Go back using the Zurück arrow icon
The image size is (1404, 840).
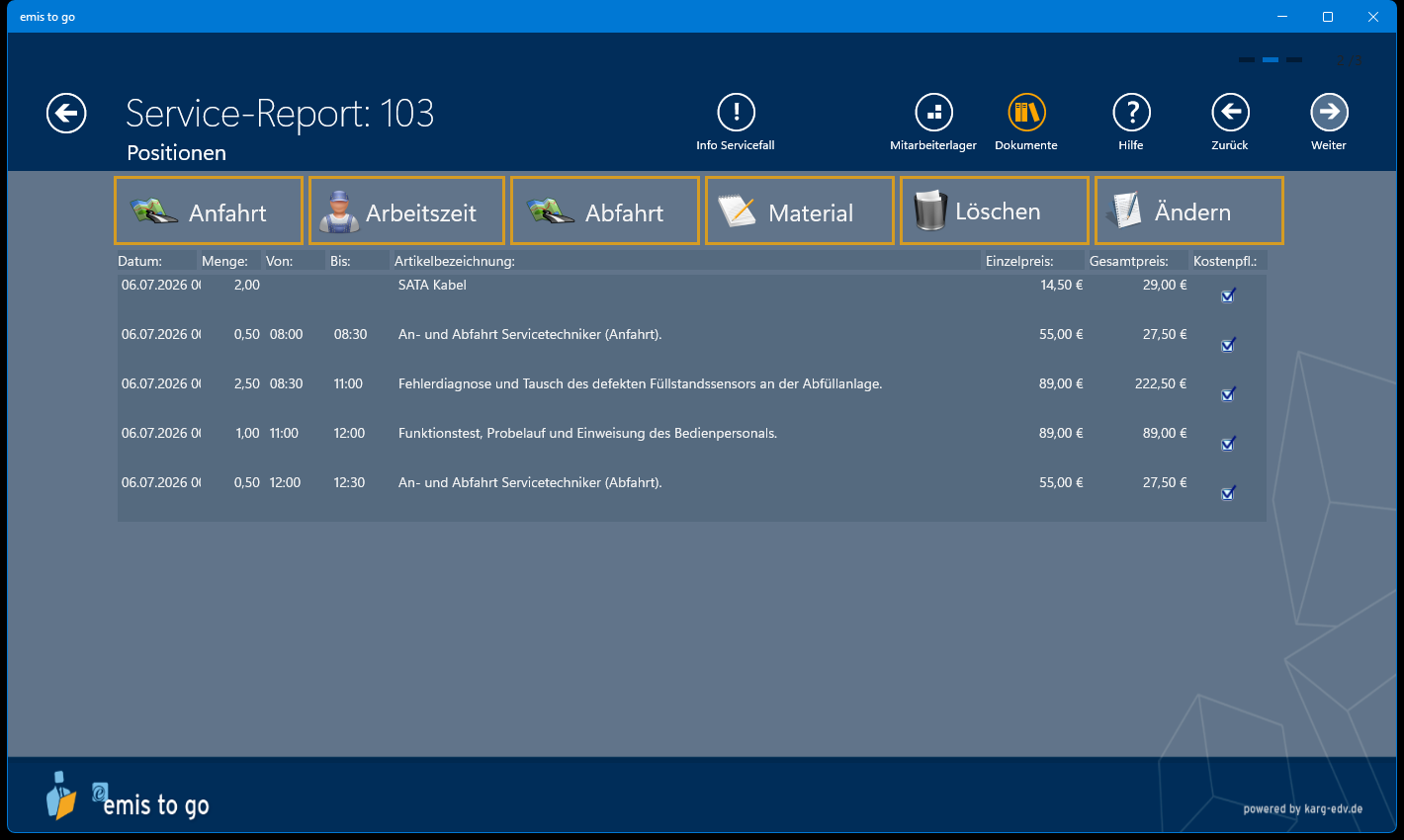1230,113
